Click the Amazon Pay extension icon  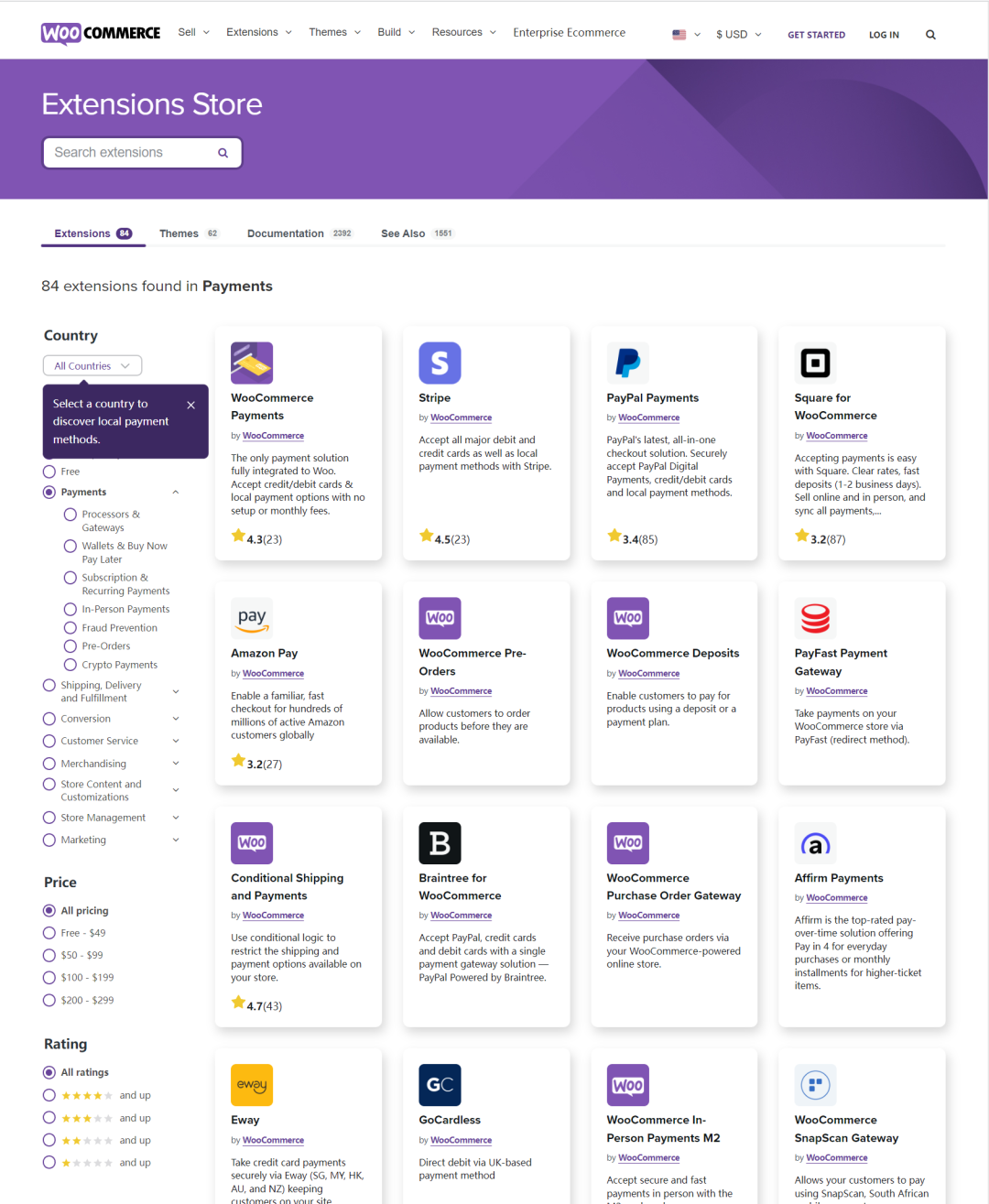click(x=252, y=618)
